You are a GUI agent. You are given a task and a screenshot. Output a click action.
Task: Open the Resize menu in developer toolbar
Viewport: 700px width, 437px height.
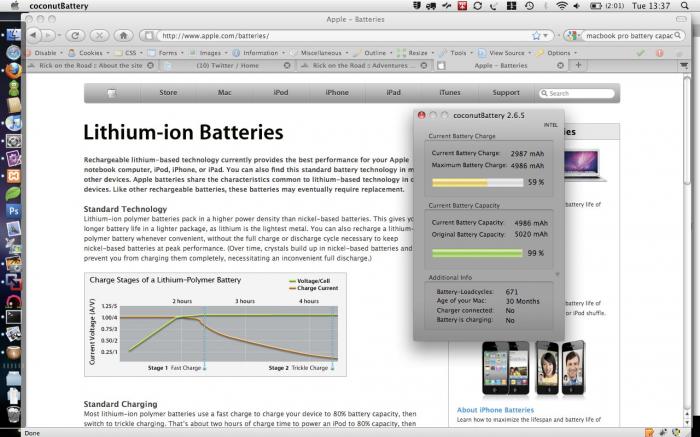pos(416,53)
